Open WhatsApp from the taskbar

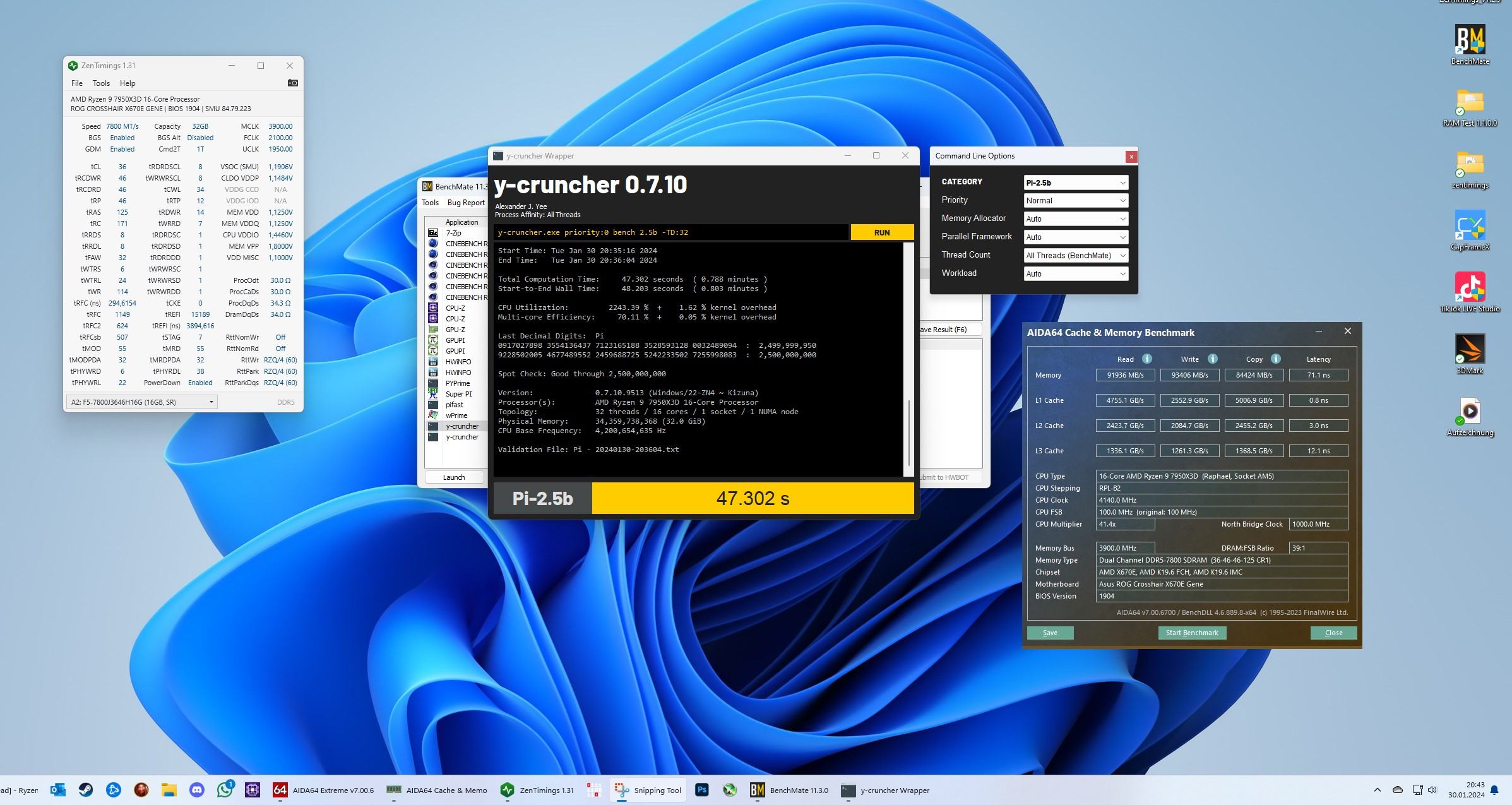click(225, 790)
